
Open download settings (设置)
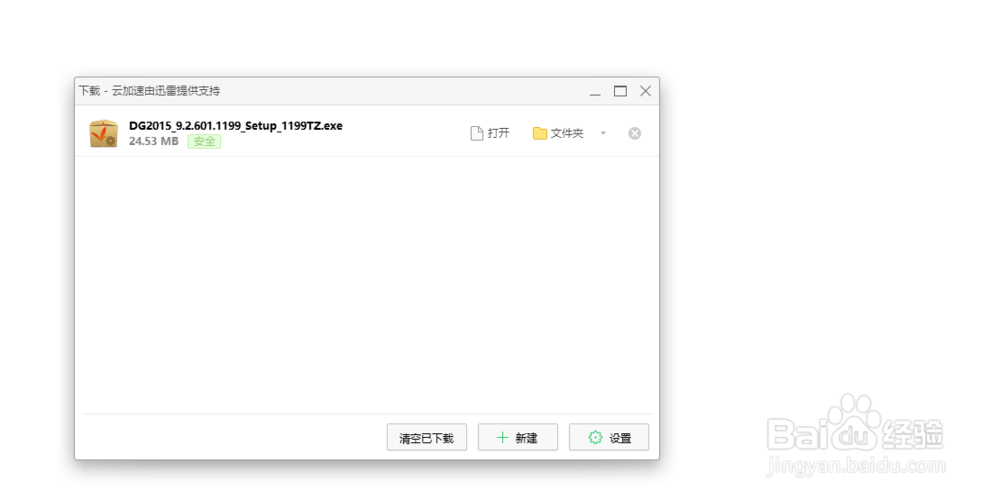pos(609,438)
